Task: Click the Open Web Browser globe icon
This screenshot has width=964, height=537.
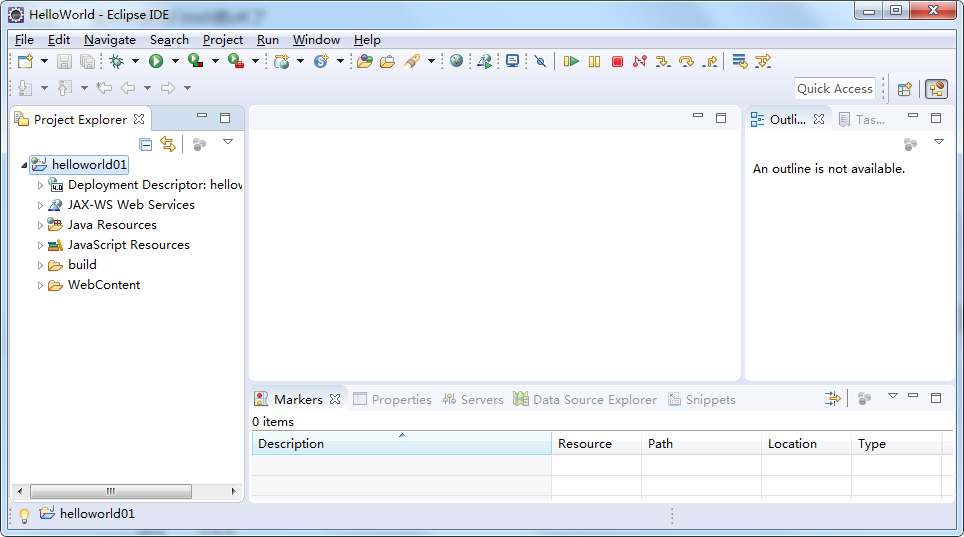Action: tap(456, 60)
